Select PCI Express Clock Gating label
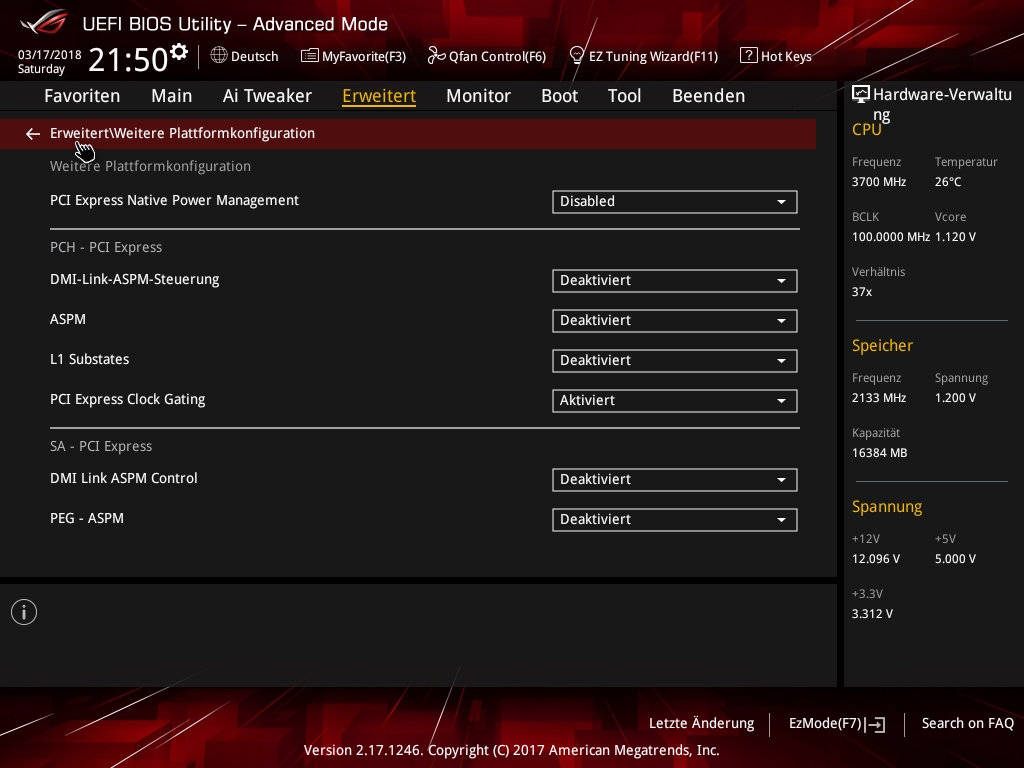1024x768 pixels. tap(127, 399)
